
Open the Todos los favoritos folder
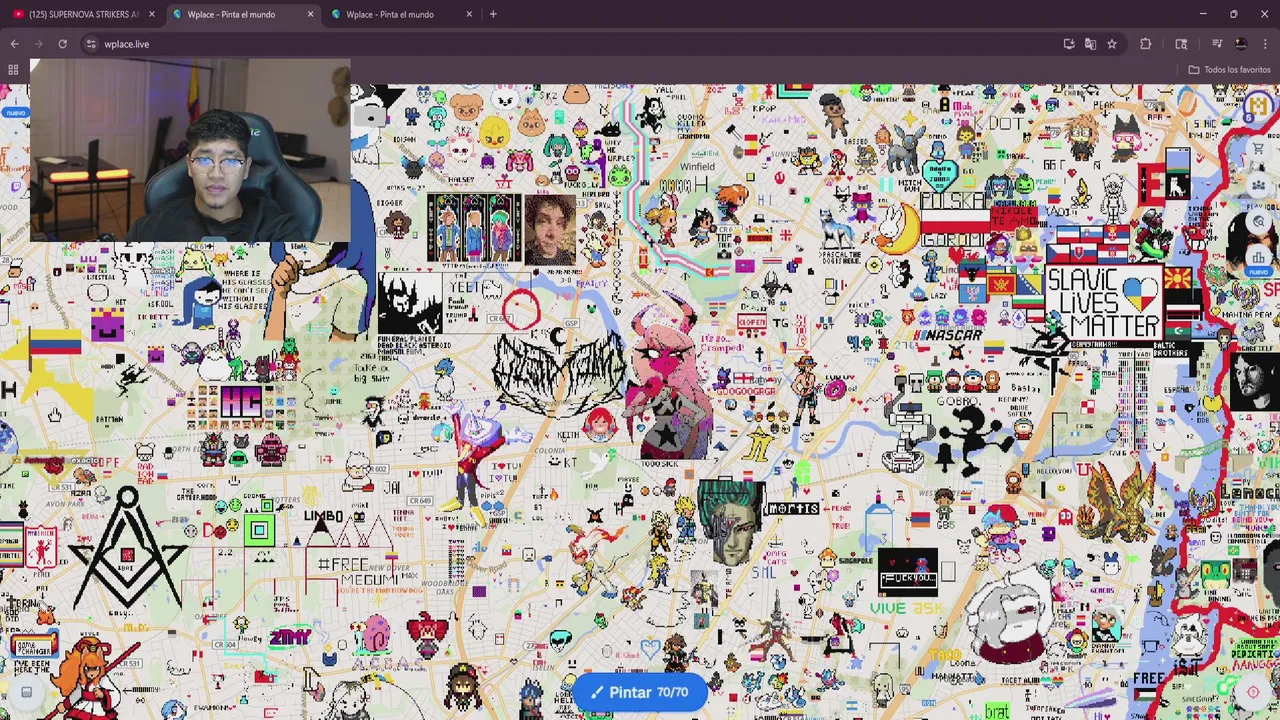1229,70
